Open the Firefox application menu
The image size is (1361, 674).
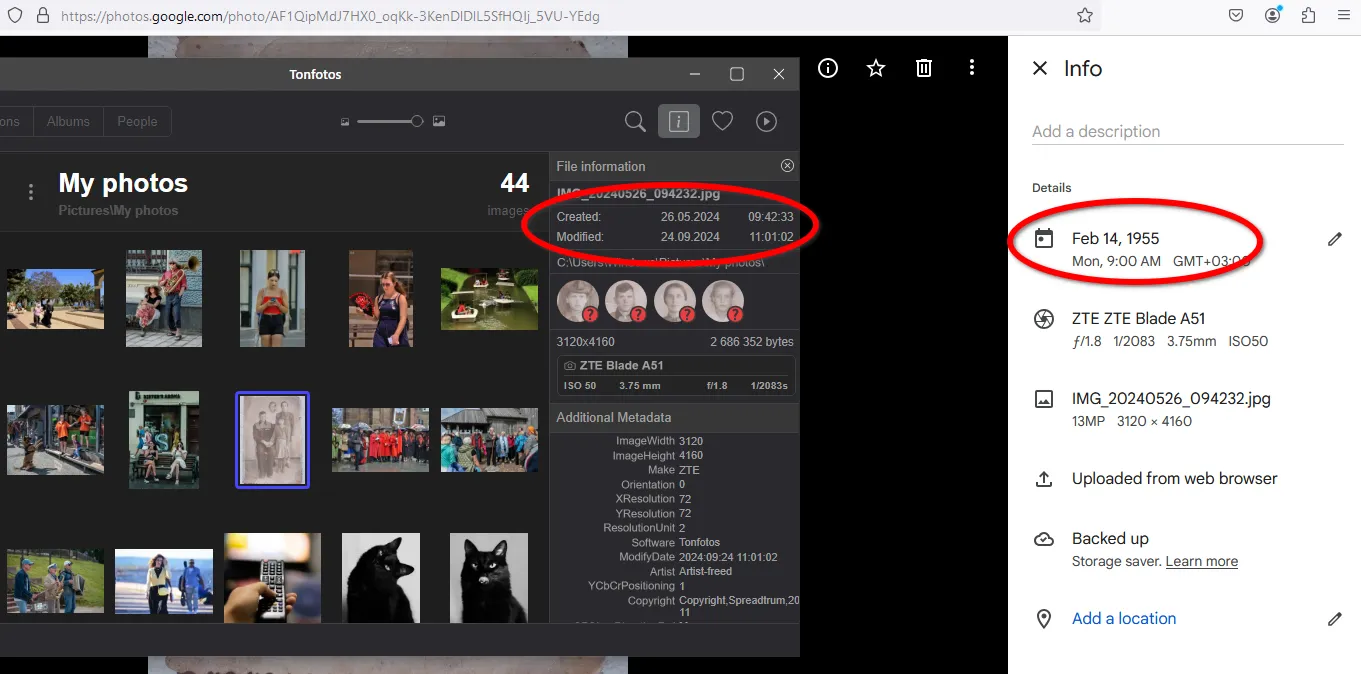(1343, 15)
